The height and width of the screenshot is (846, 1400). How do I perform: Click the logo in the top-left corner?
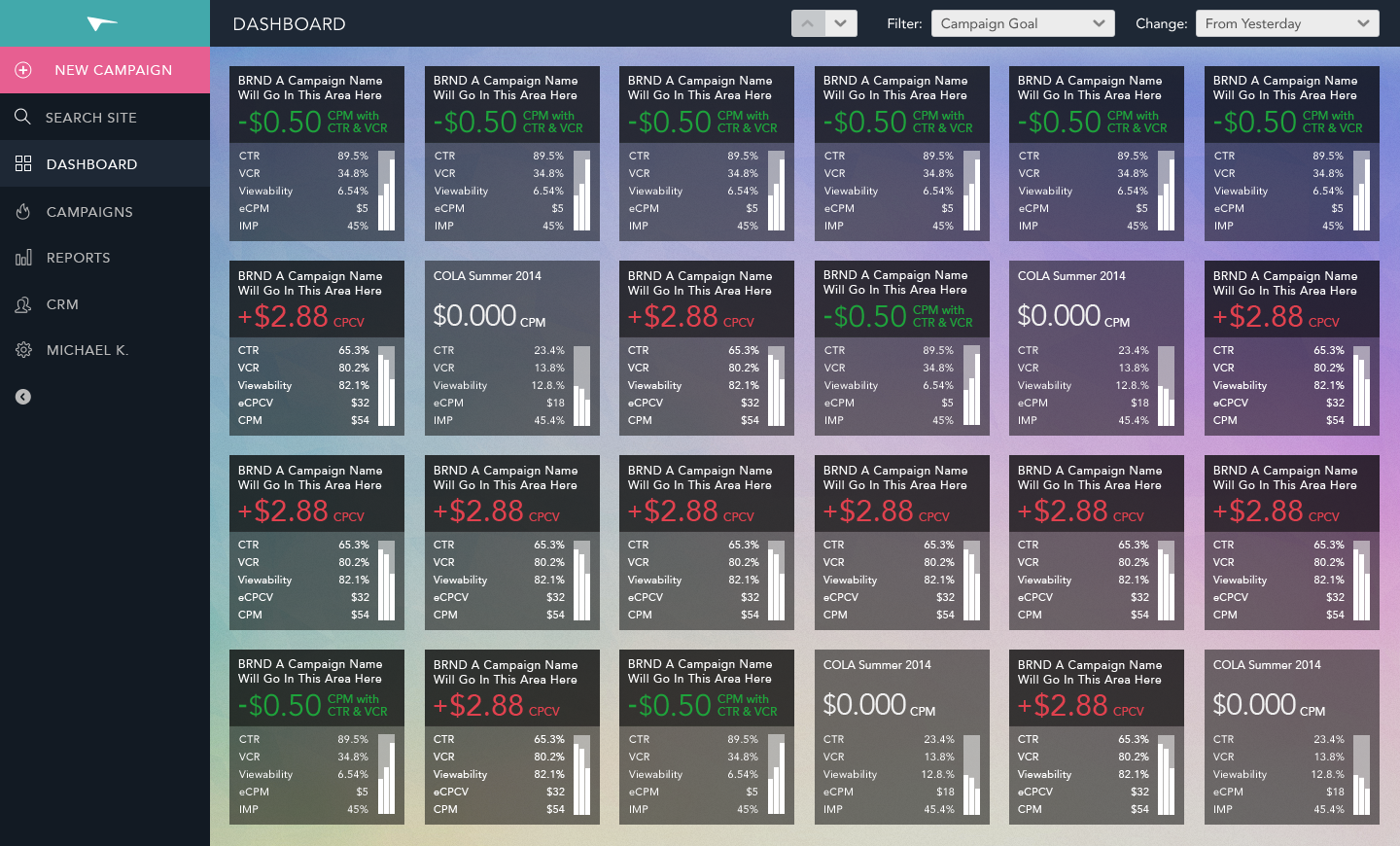[x=102, y=23]
